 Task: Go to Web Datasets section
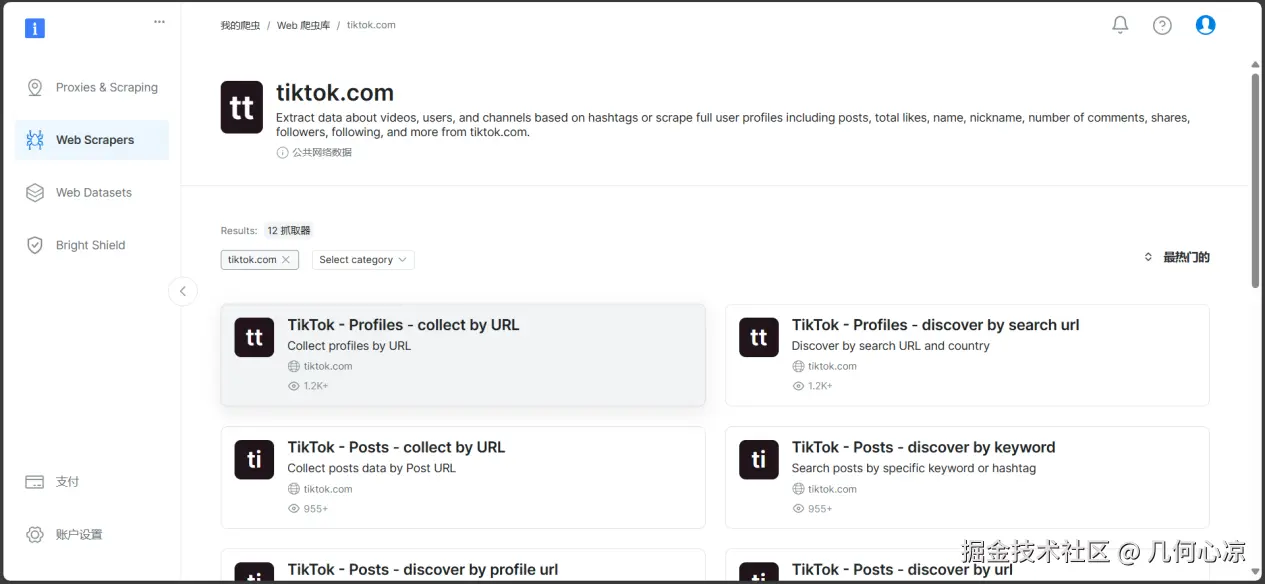93,193
